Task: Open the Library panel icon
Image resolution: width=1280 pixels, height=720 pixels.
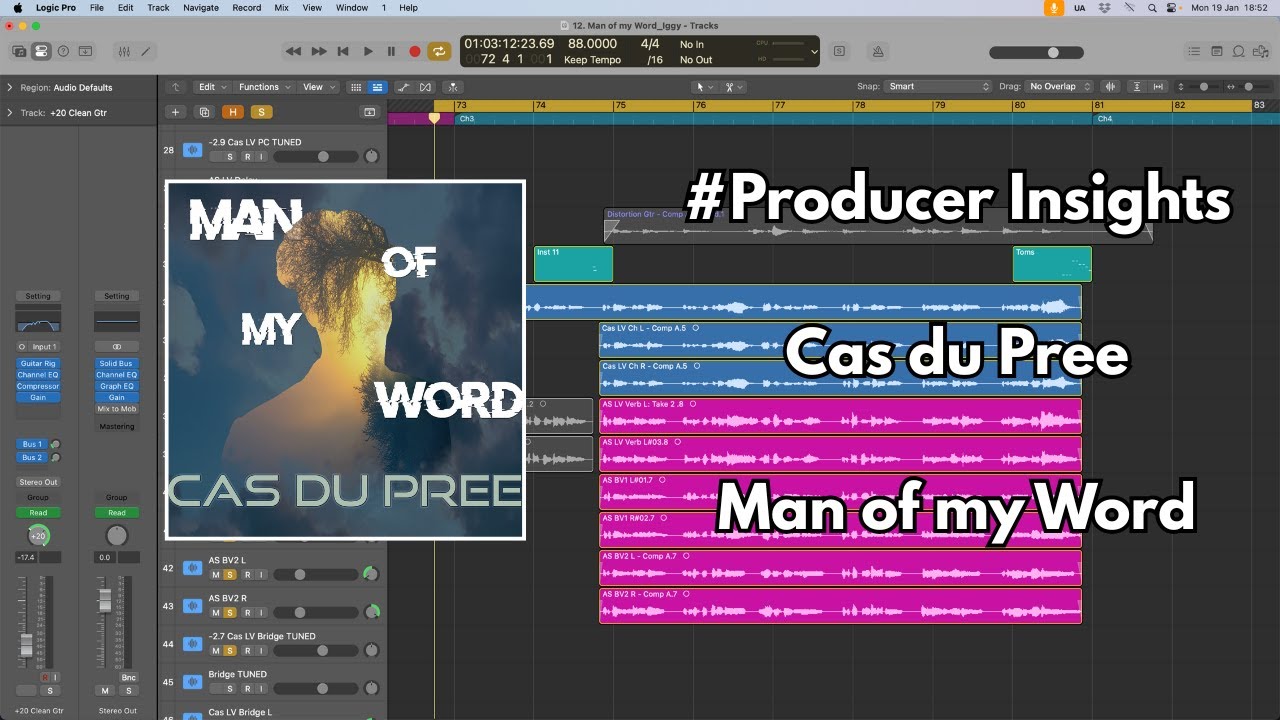Action: [x=19, y=51]
